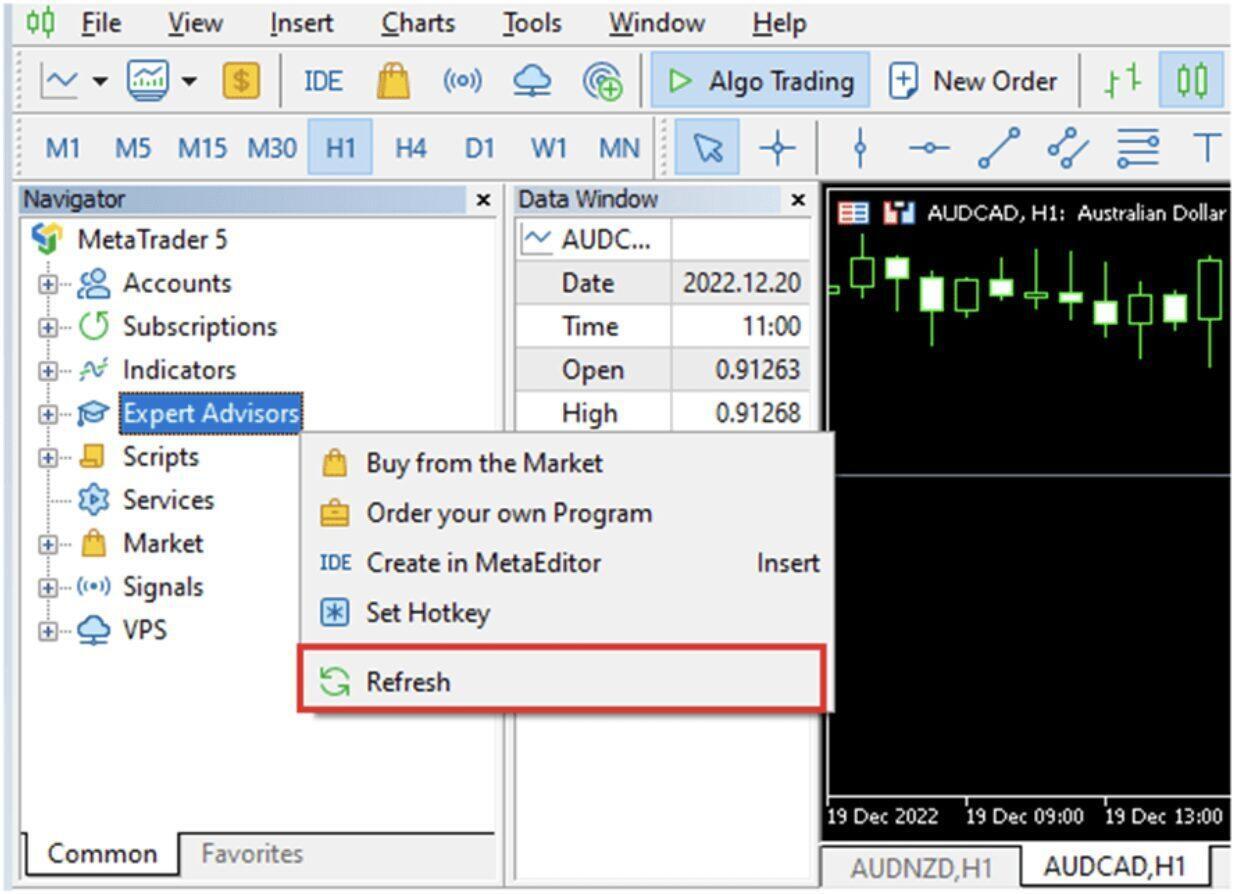Select Services in Navigator tree

(168, 500)
